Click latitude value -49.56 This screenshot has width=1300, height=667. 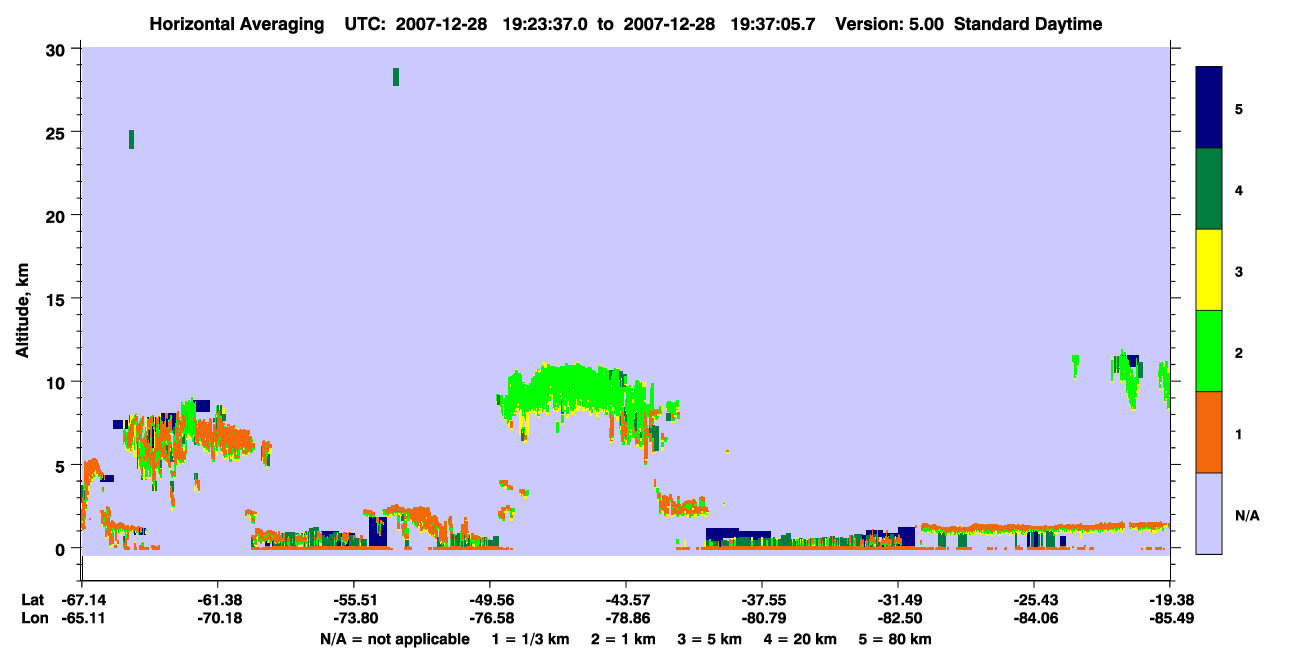490,600
